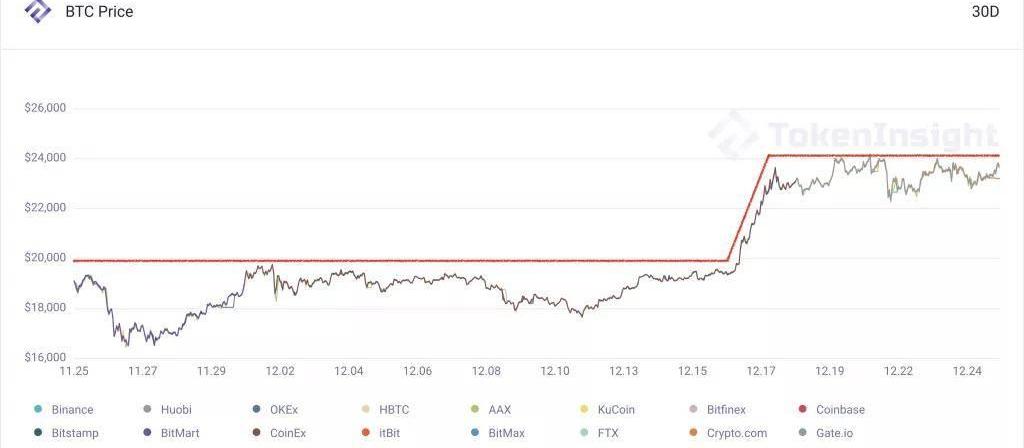Click the AAX legend dot
Viewport: 1024px width, 448px height.
(475, 409)
